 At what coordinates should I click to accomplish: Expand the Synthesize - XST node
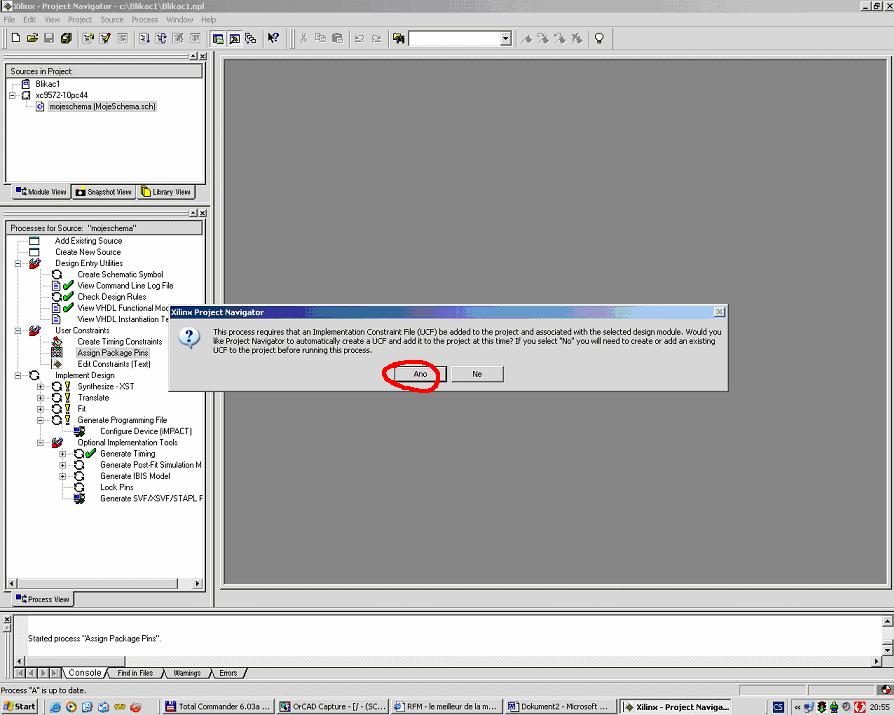pos(40,387)
